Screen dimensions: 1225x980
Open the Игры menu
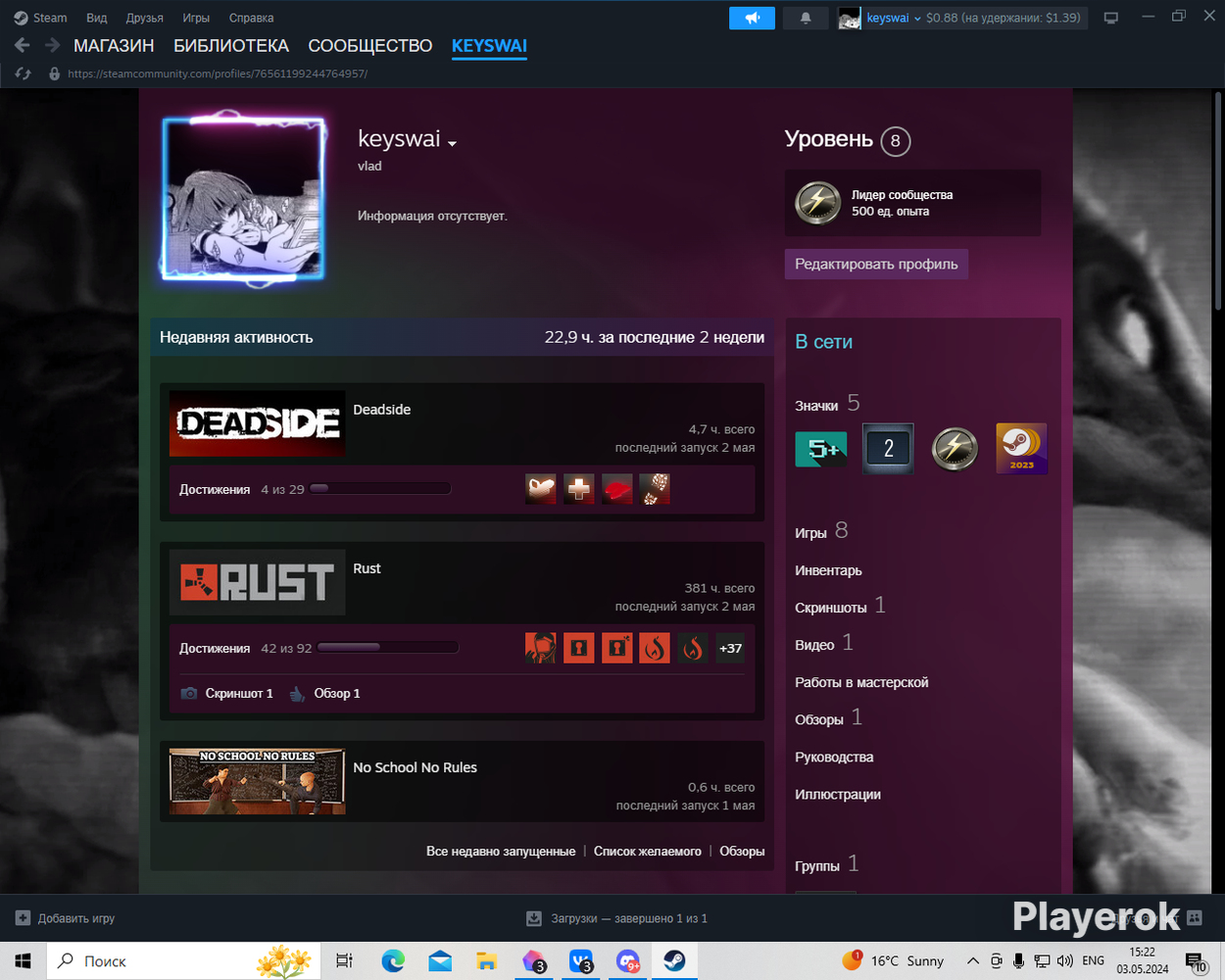tap(196, 18)
